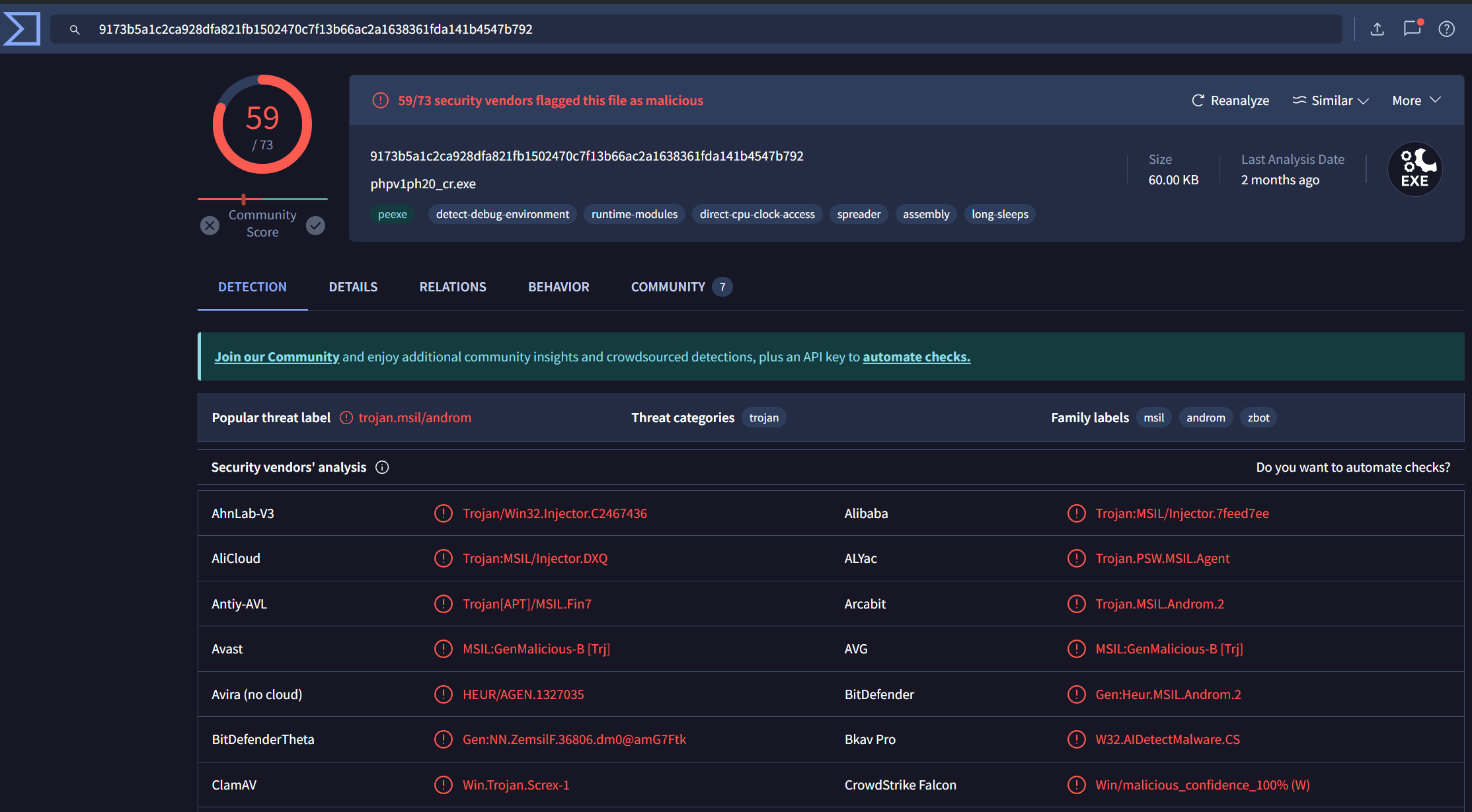The height and width of the screenshot is (812, 1472).
Task: Open the automate checks link
Action: pyautogui.click(x=917, y=357)
